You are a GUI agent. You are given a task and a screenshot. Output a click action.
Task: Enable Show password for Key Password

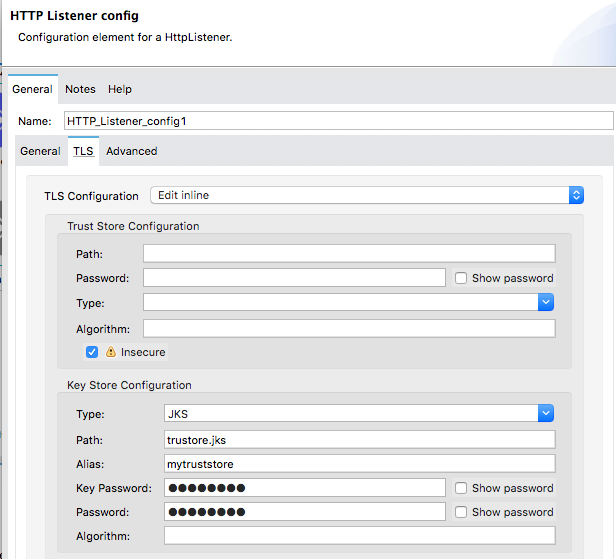tap(461, 488)
